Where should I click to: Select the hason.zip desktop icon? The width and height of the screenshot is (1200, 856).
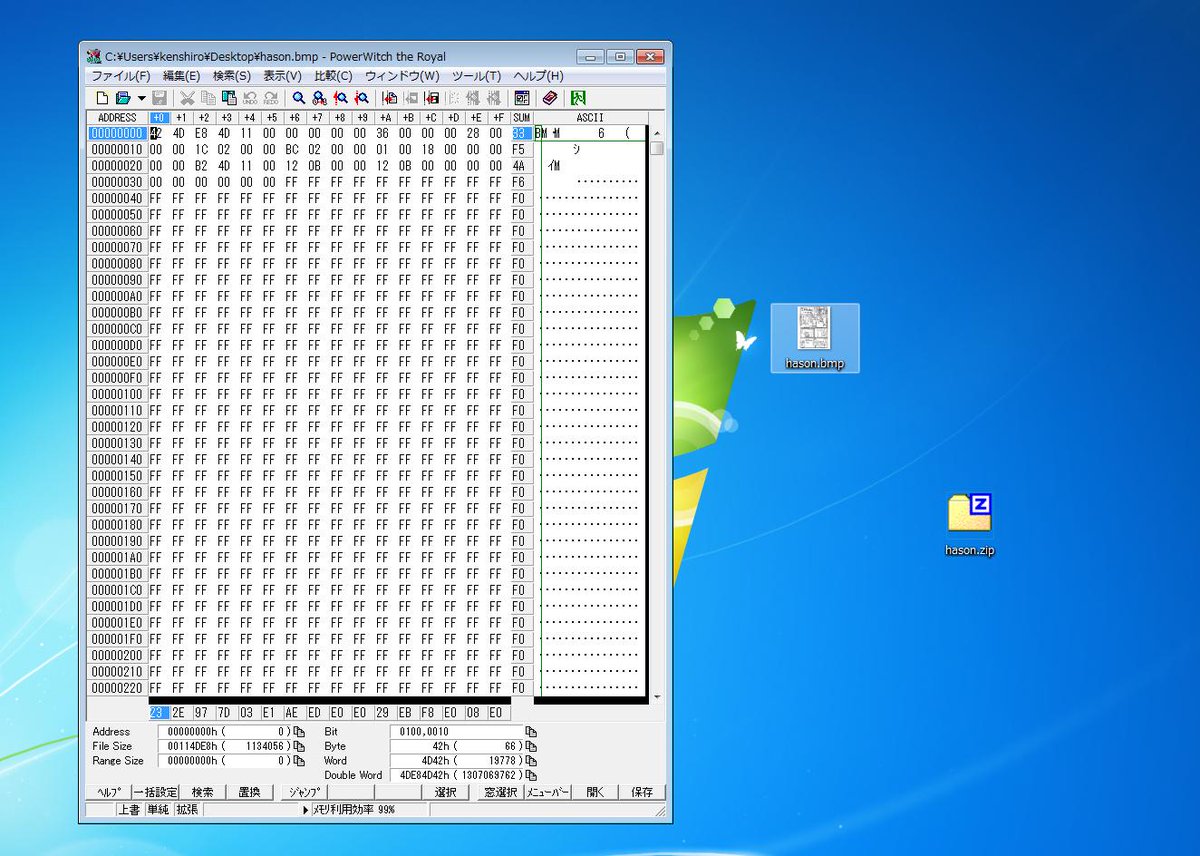970,524
